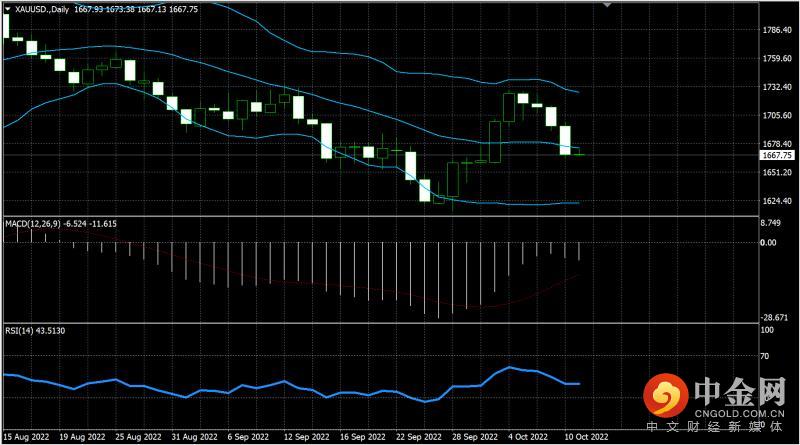Viewport: 800px width, 445px height.
Task: Click price level 1732.40 on scale
Action: (777, 87)
